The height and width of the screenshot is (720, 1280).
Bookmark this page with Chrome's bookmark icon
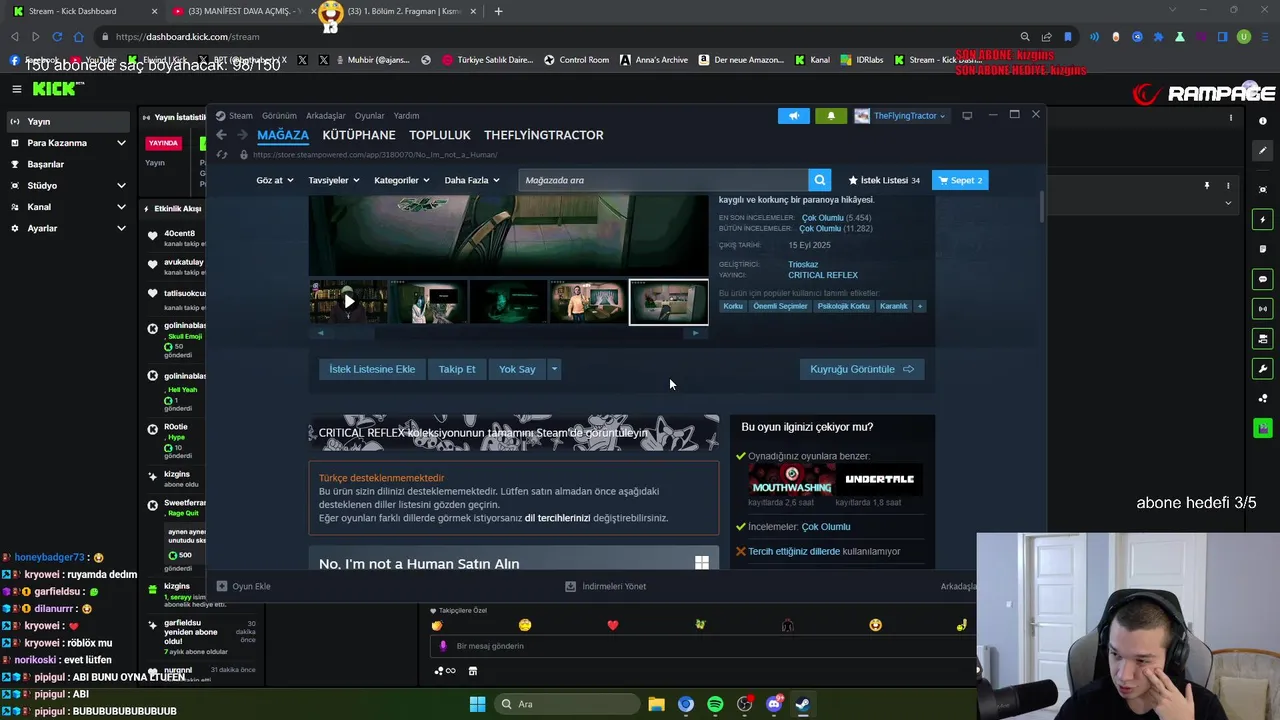point(1068,37)
